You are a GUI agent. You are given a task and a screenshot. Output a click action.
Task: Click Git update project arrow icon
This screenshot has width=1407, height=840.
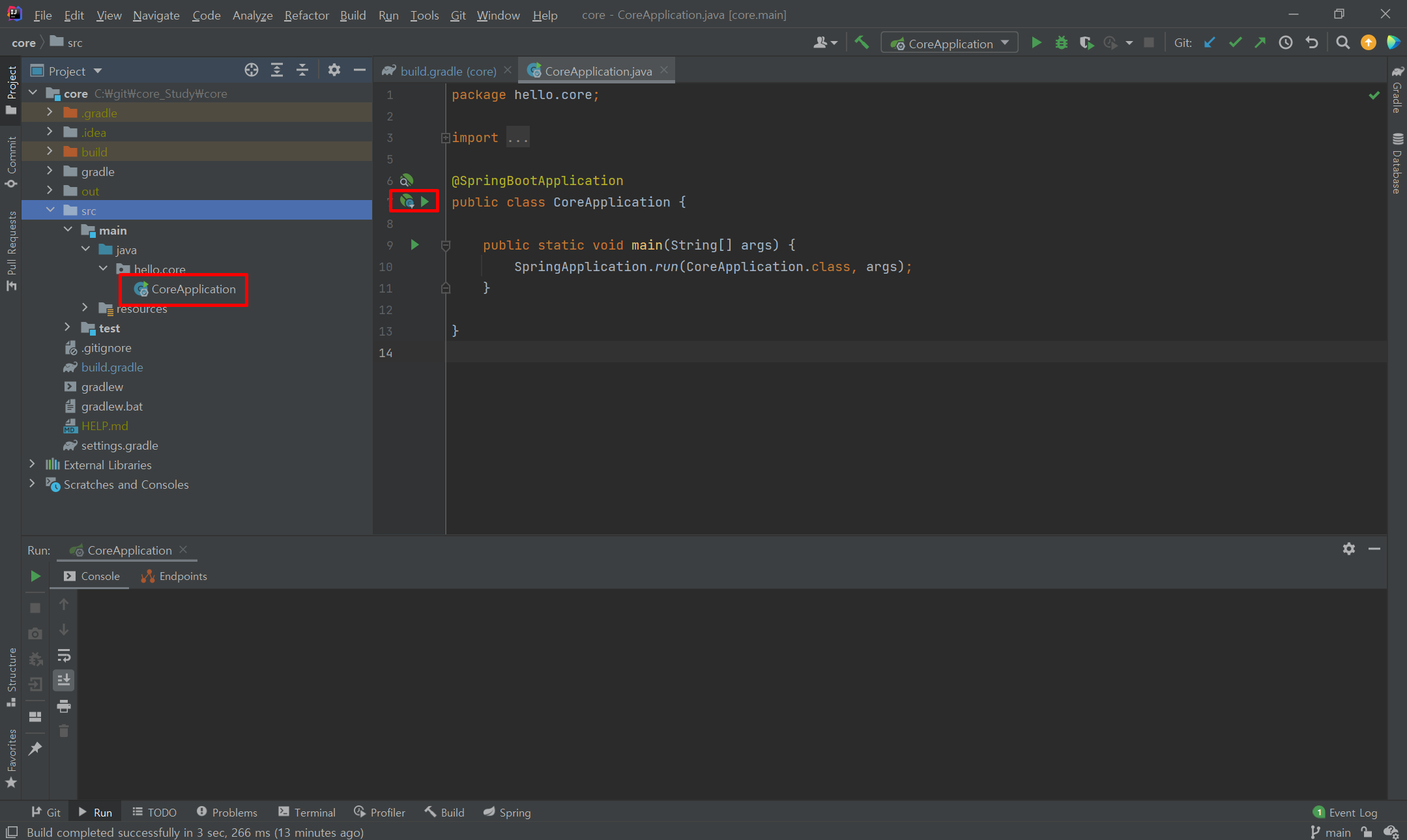[x=1210, y=43]
